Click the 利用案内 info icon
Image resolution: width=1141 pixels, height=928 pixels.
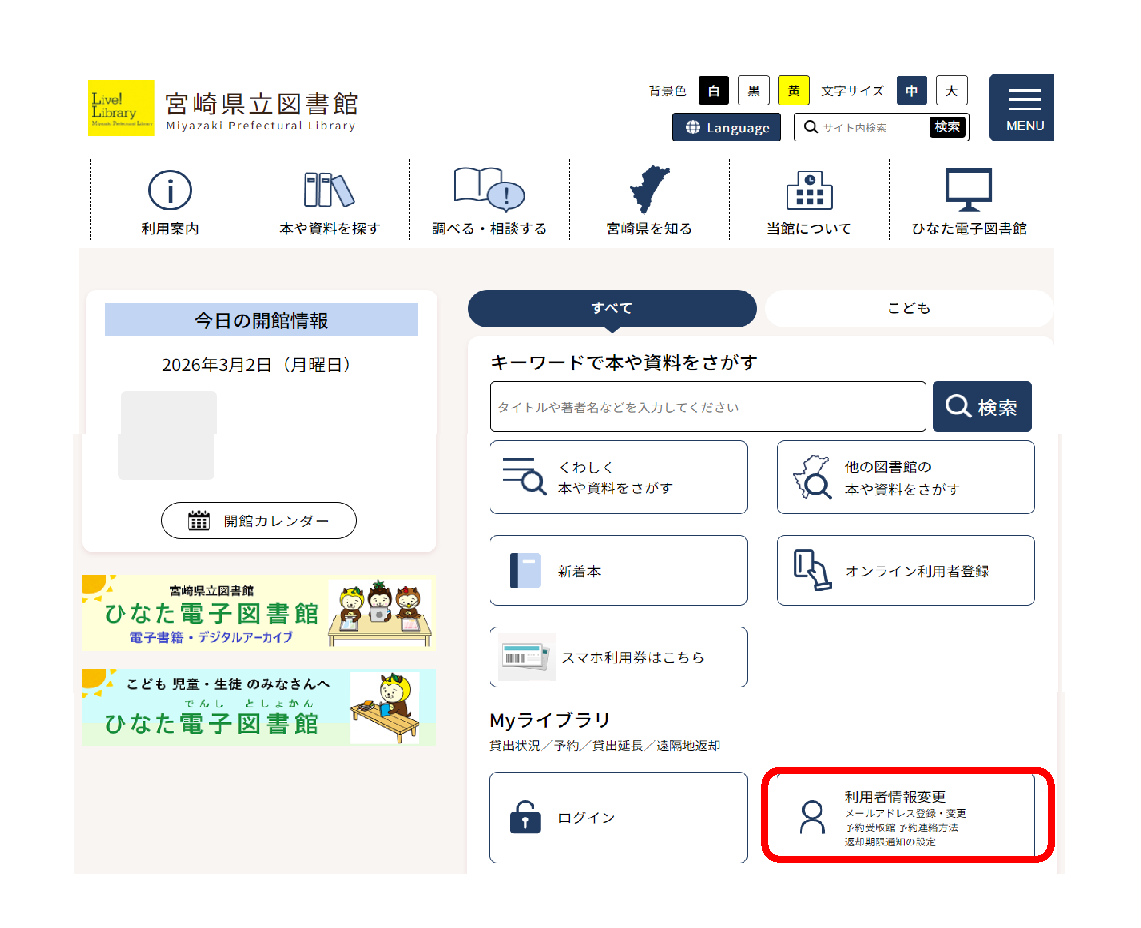(169, 190)
